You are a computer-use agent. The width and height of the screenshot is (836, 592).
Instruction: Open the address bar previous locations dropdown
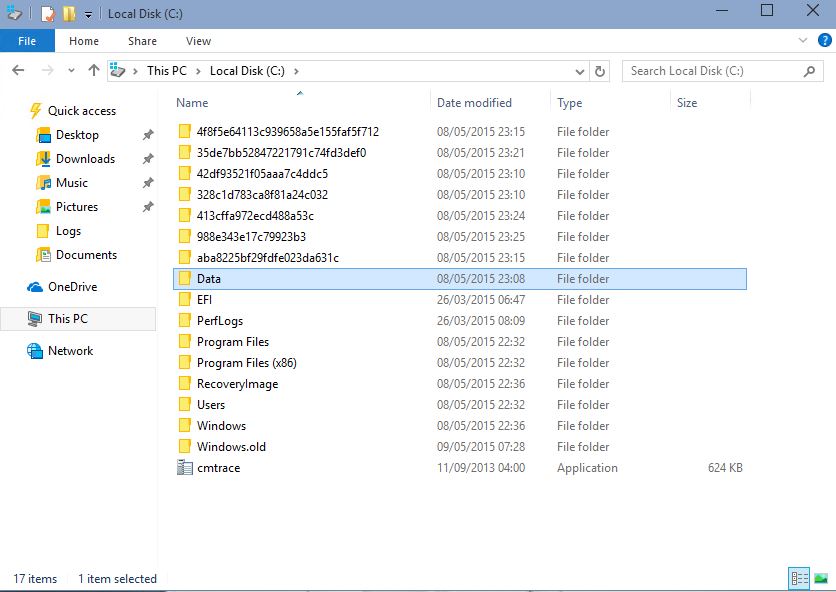(580, 71)
